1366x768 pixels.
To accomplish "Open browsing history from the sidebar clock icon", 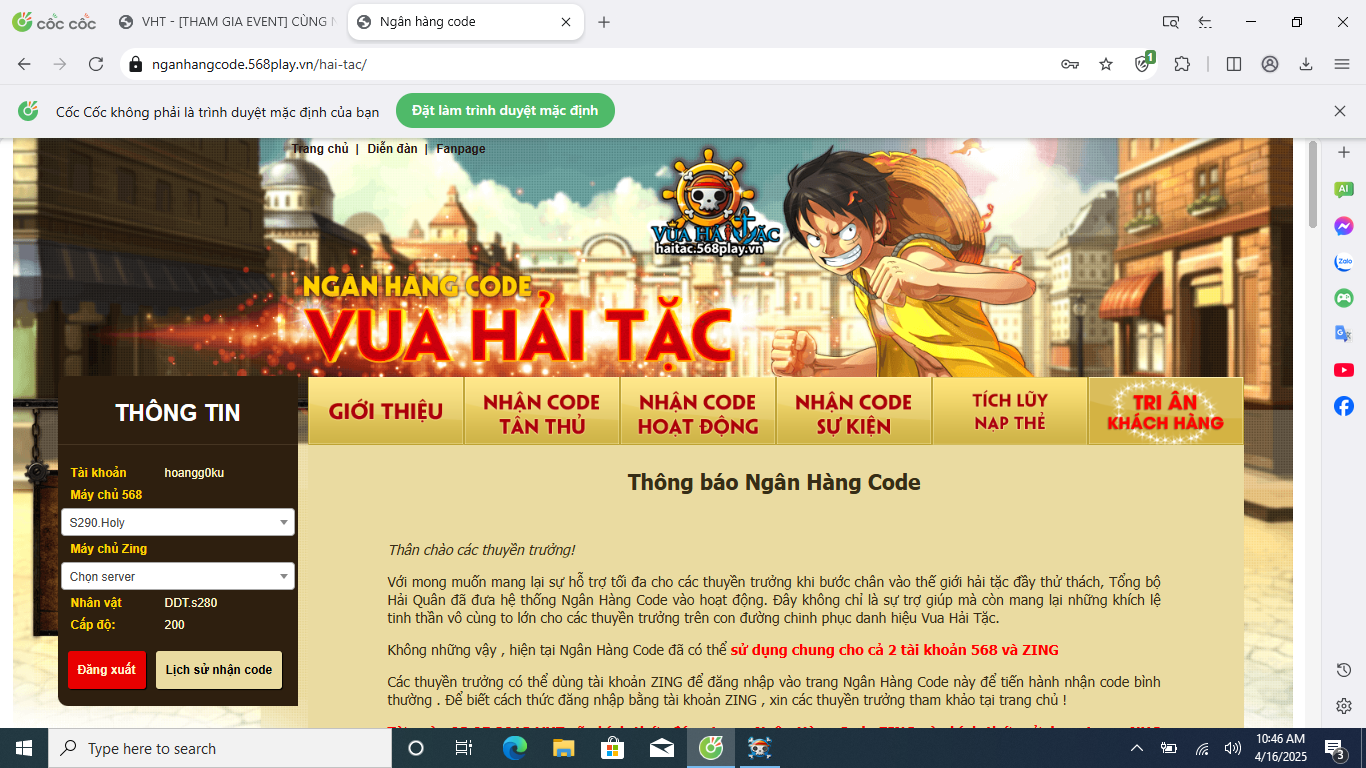I will (x=1344, y=670).
